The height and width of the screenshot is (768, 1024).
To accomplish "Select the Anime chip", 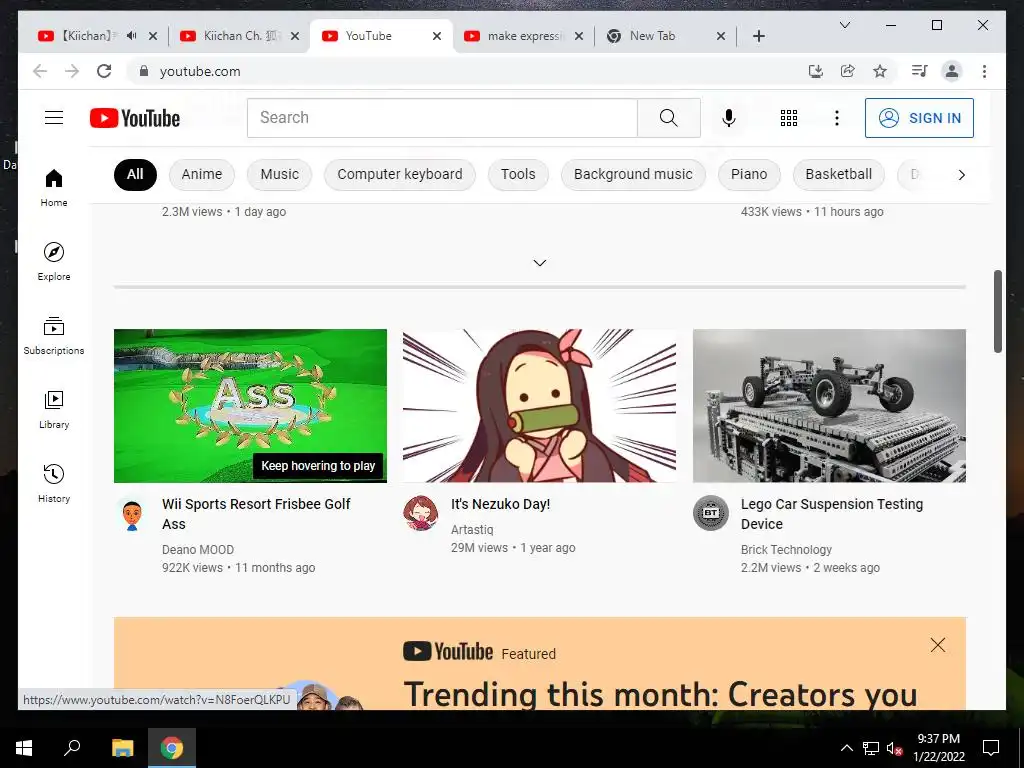I will click(x=202, y=174).
